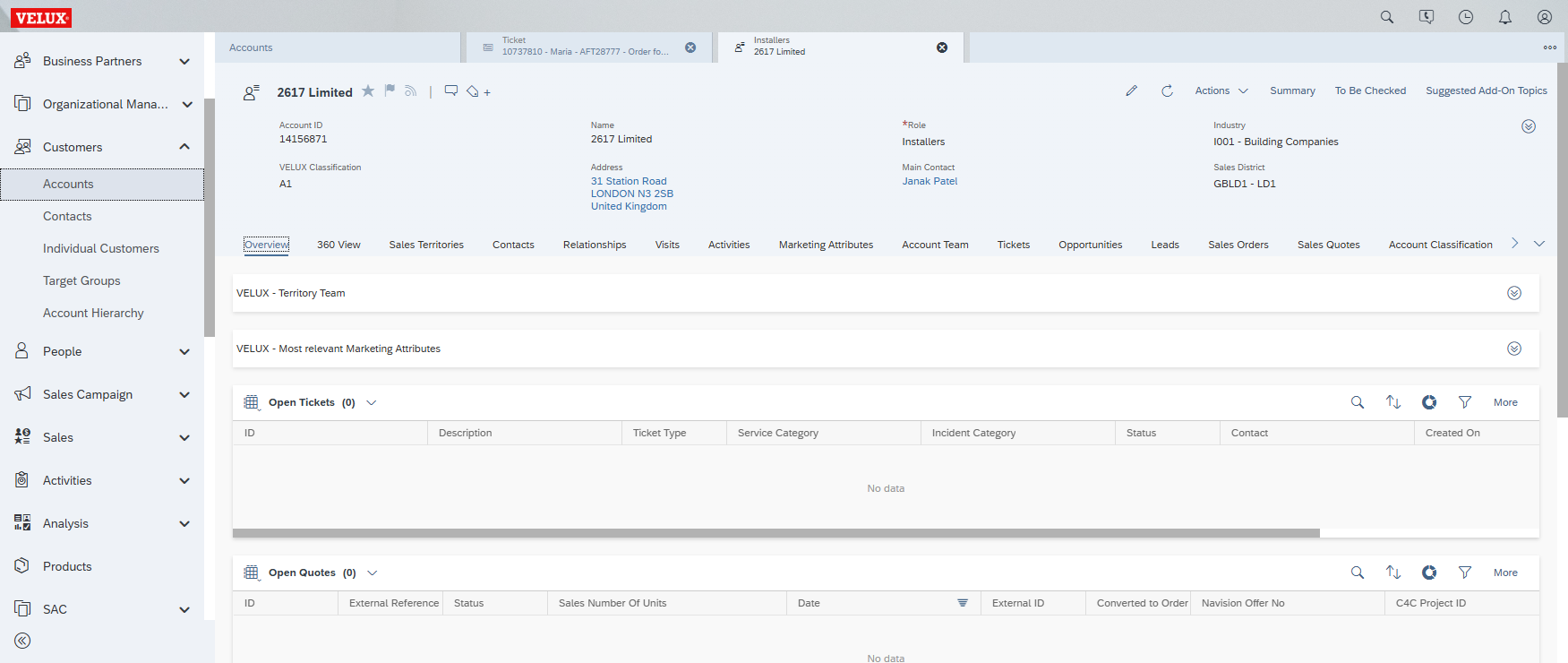The width and height of the screenshot is (1568, 663).
Task: Open comment bubble icon next to account title
Action: (x=451, y=90)
